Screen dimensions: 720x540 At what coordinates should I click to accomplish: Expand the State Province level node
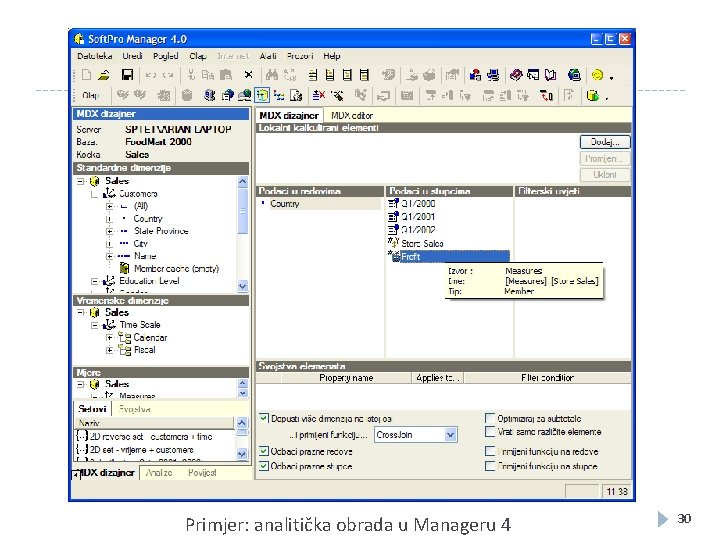tap(109, 231)
